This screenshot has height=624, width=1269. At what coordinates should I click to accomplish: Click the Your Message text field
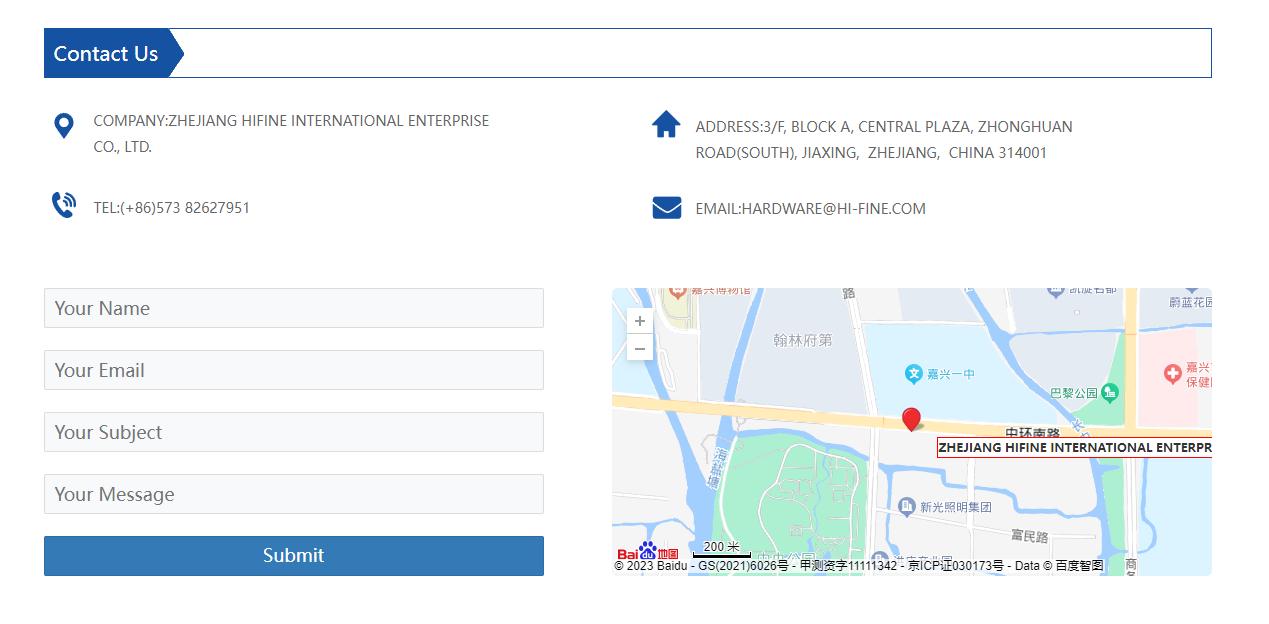[x=294, y=494]
